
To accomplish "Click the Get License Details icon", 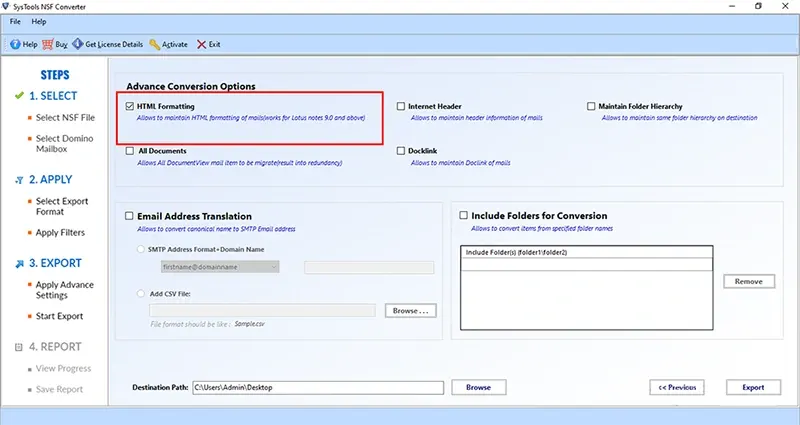I will (78, 44).
